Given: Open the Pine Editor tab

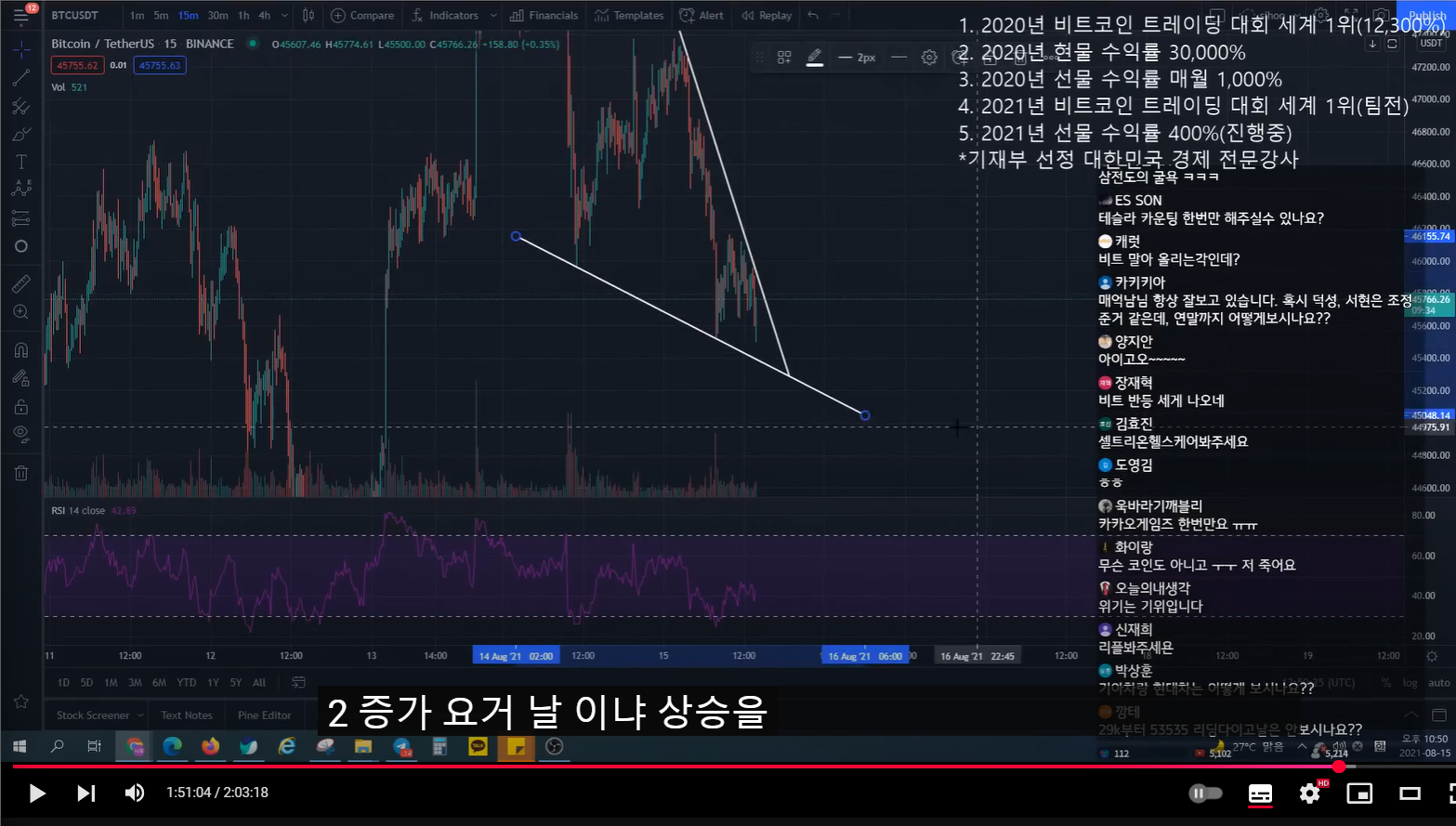Looking at the screenshot, I should 265,715.
